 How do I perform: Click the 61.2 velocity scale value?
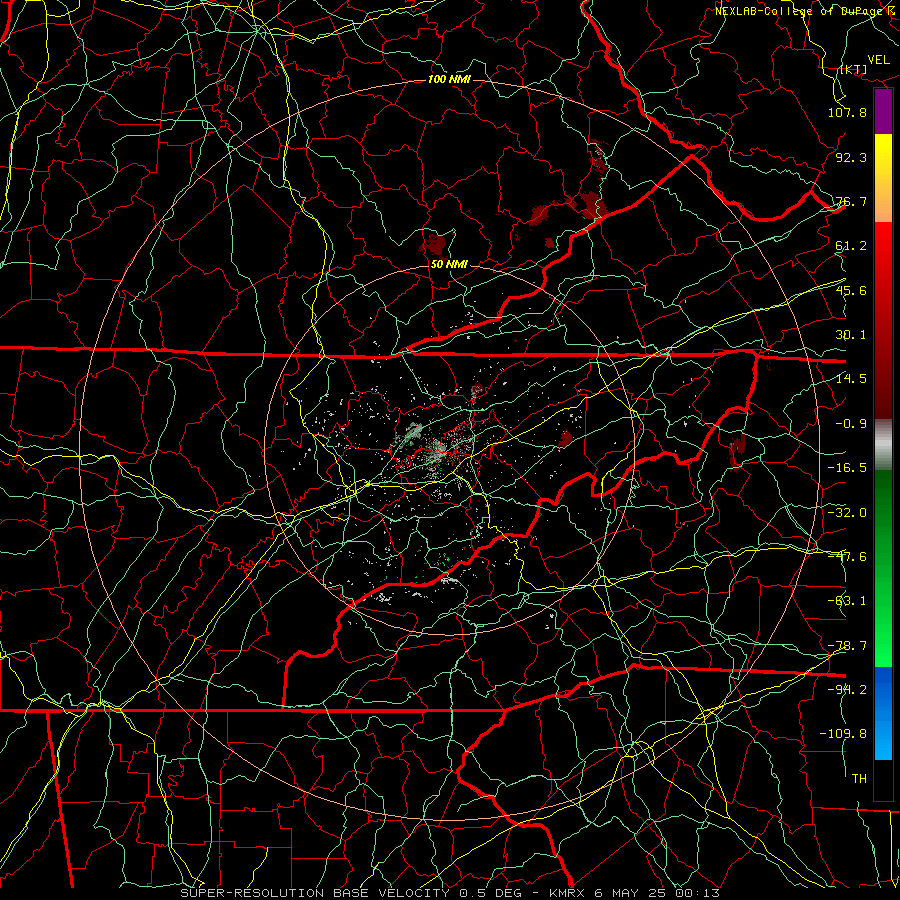[x=851, y=246]
